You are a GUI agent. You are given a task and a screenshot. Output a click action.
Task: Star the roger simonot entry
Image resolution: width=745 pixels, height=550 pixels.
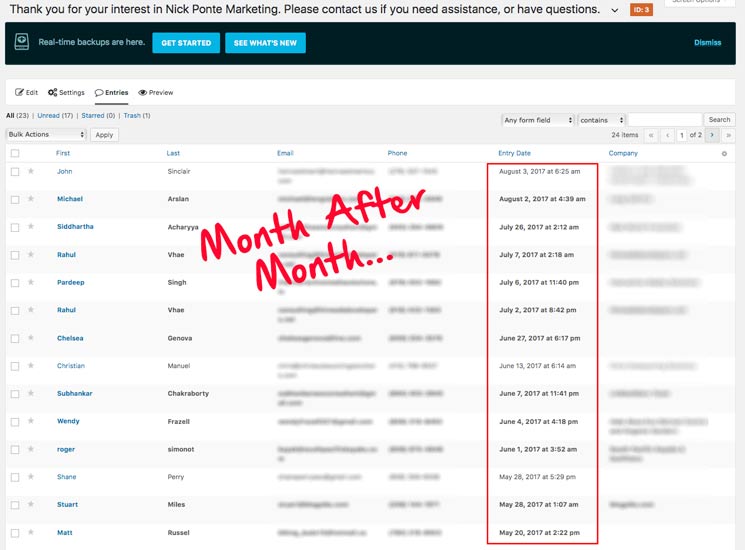tap(31, 449)
